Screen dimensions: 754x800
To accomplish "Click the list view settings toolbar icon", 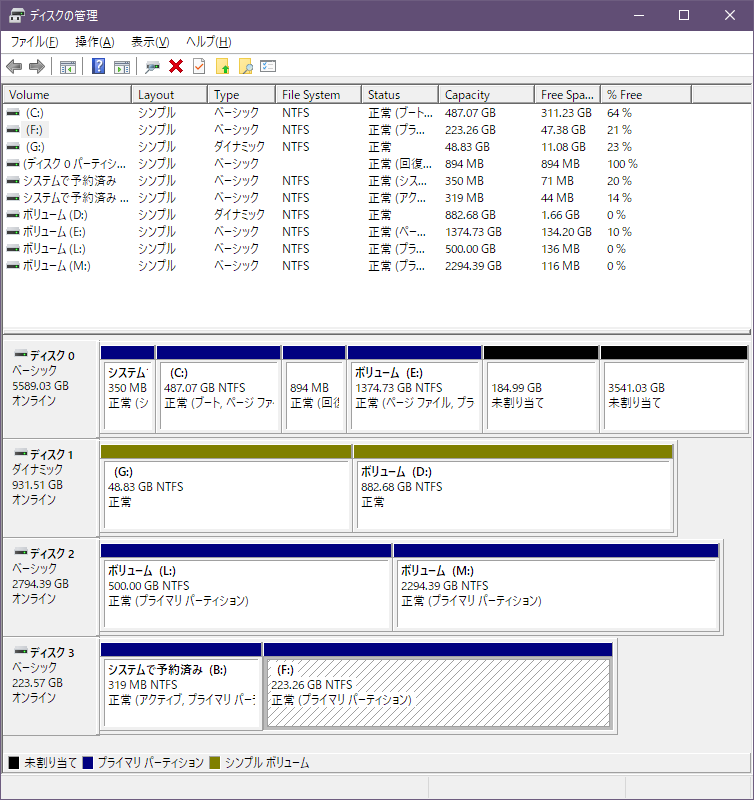I will pyautogui.click(x=268, y=66).
